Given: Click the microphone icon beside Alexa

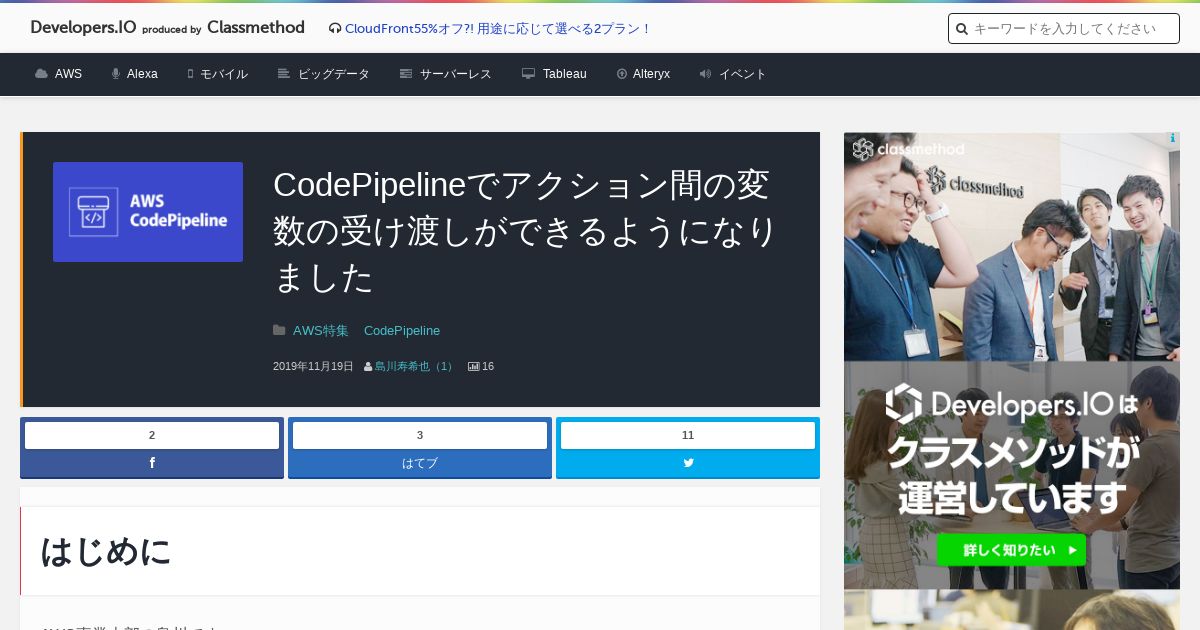Looking at the screenshot, I should 116,74.
